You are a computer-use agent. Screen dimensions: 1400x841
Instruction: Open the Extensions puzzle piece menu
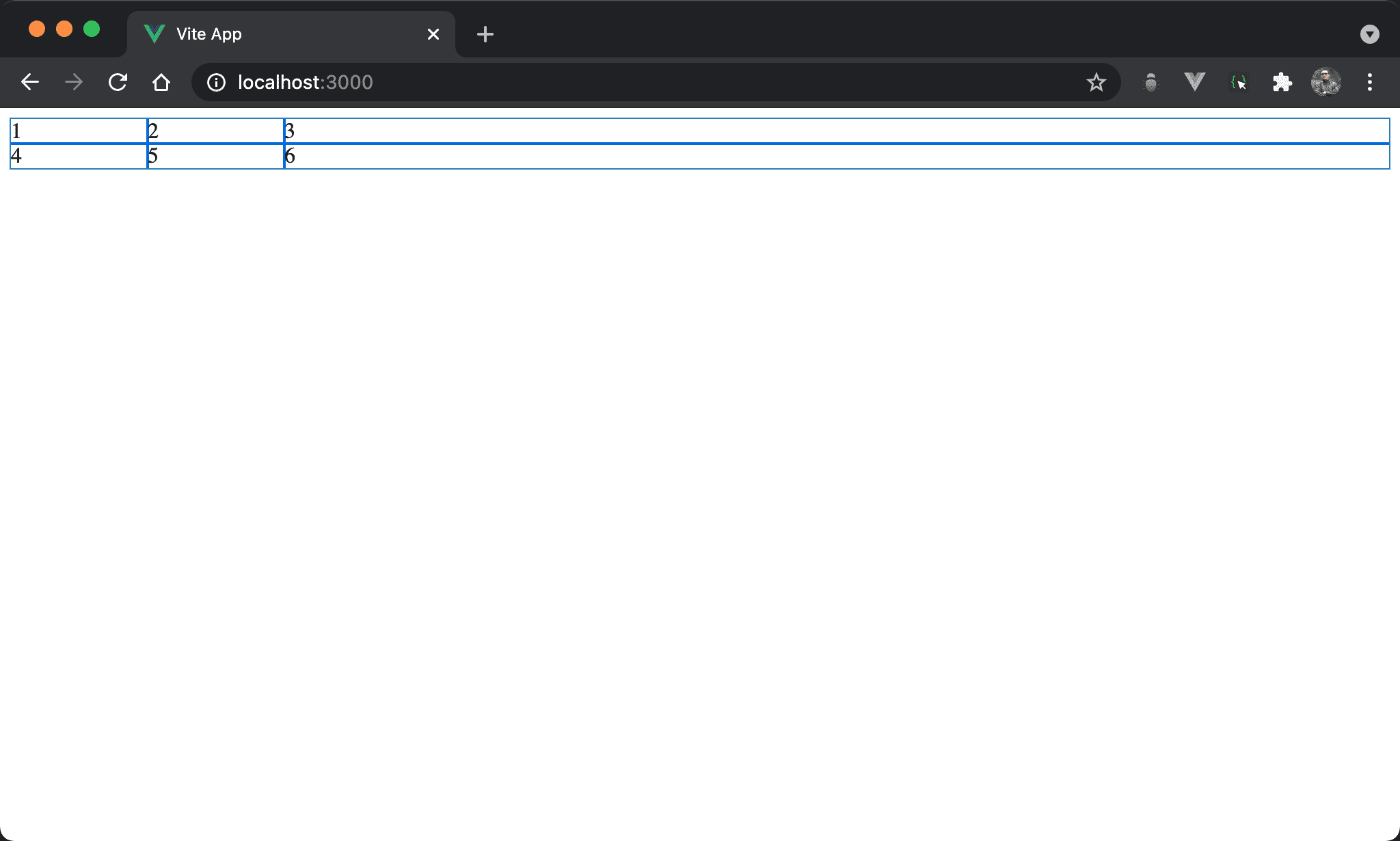[x=1282, y=83]
